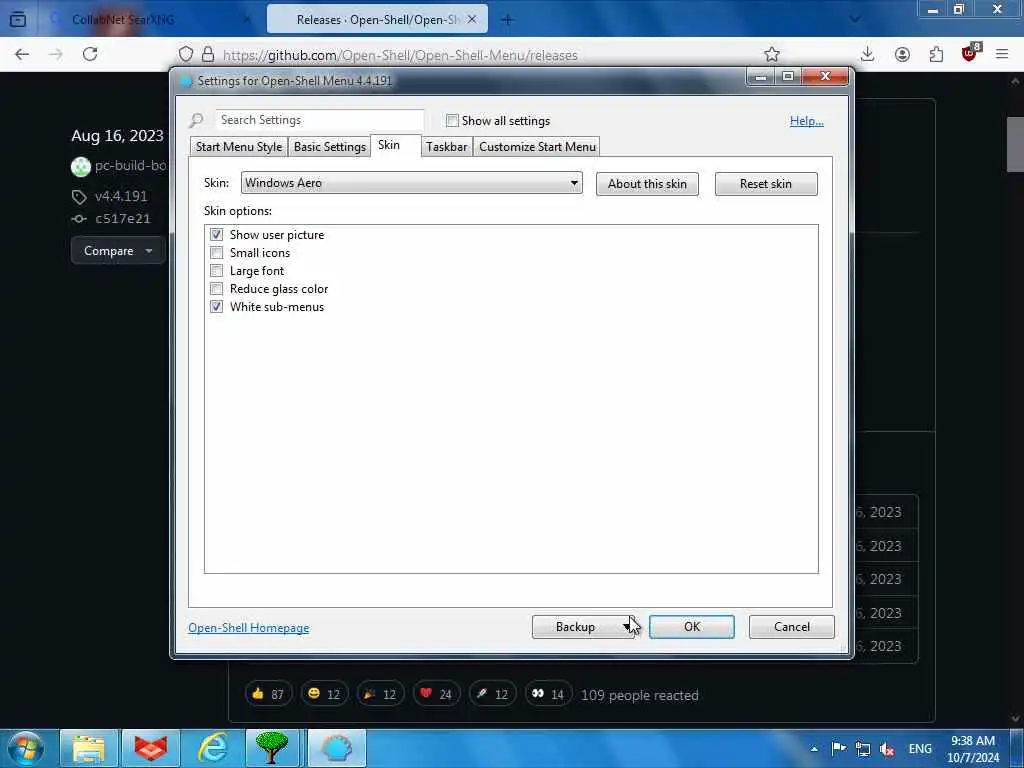Enable the Small icons option
The width and height of the screenshot is (1024, 768).
(x=216, y=253)
